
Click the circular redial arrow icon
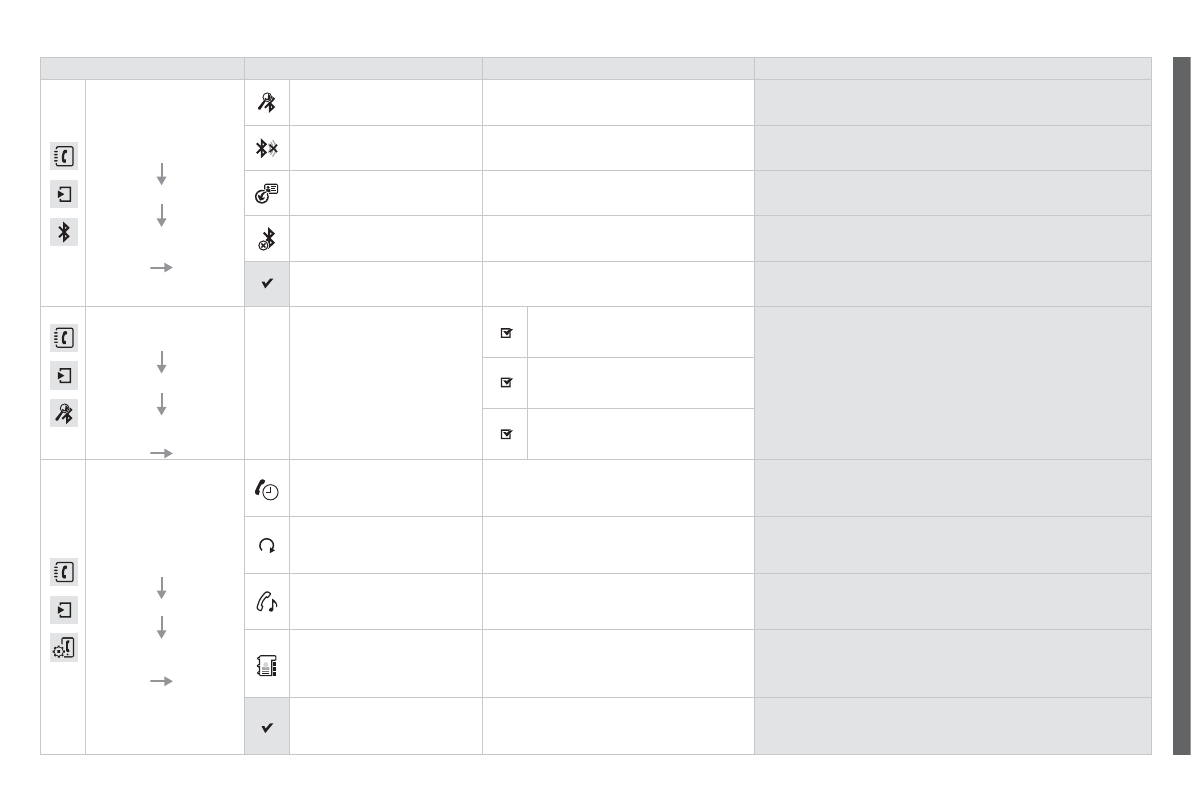267,545
